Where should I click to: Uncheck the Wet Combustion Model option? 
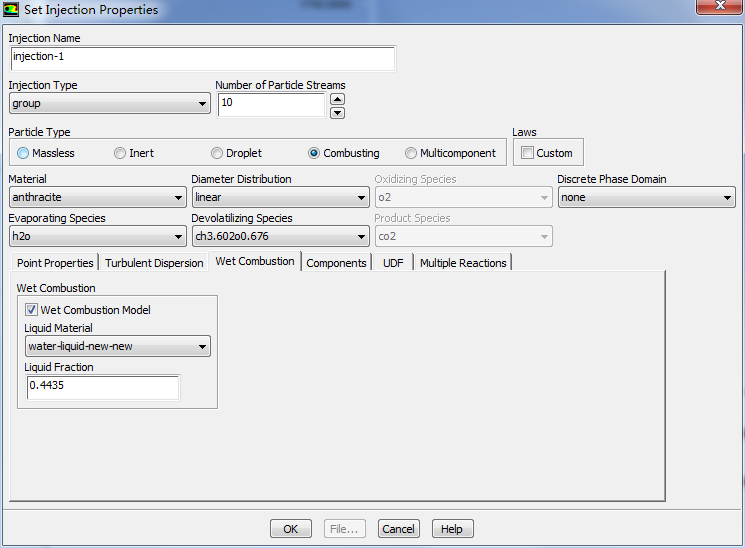tap(32, 310)
